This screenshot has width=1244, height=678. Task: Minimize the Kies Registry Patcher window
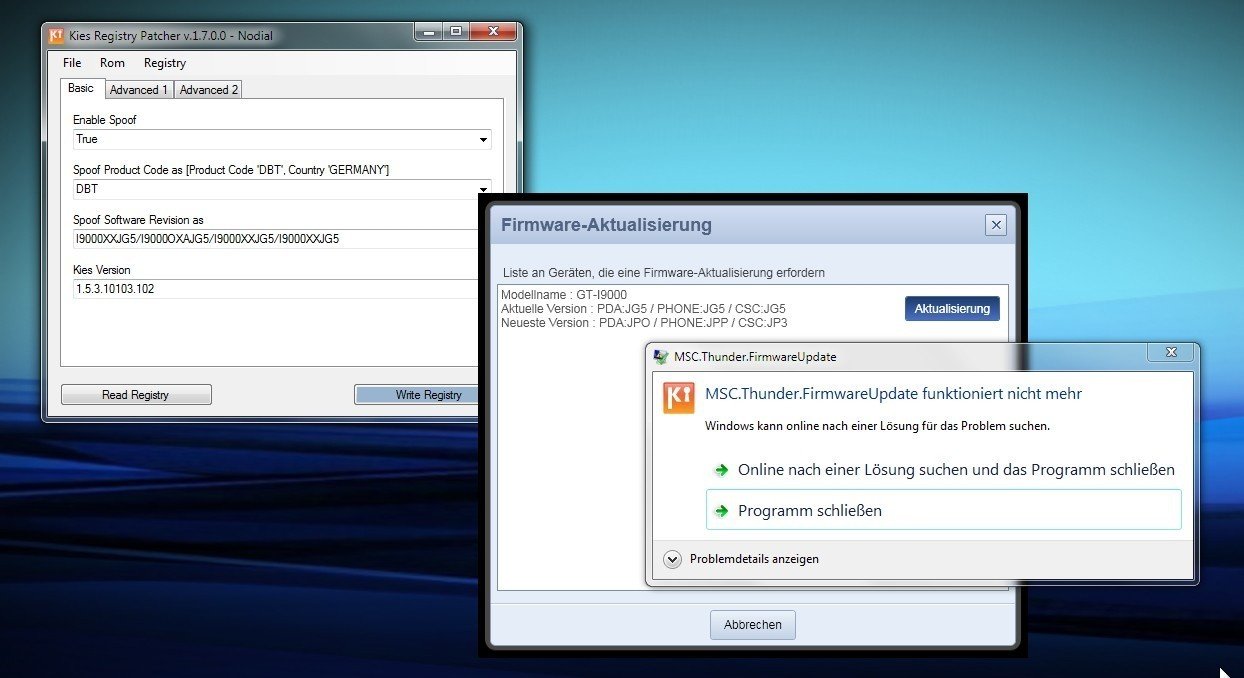[x=430, y=32]
